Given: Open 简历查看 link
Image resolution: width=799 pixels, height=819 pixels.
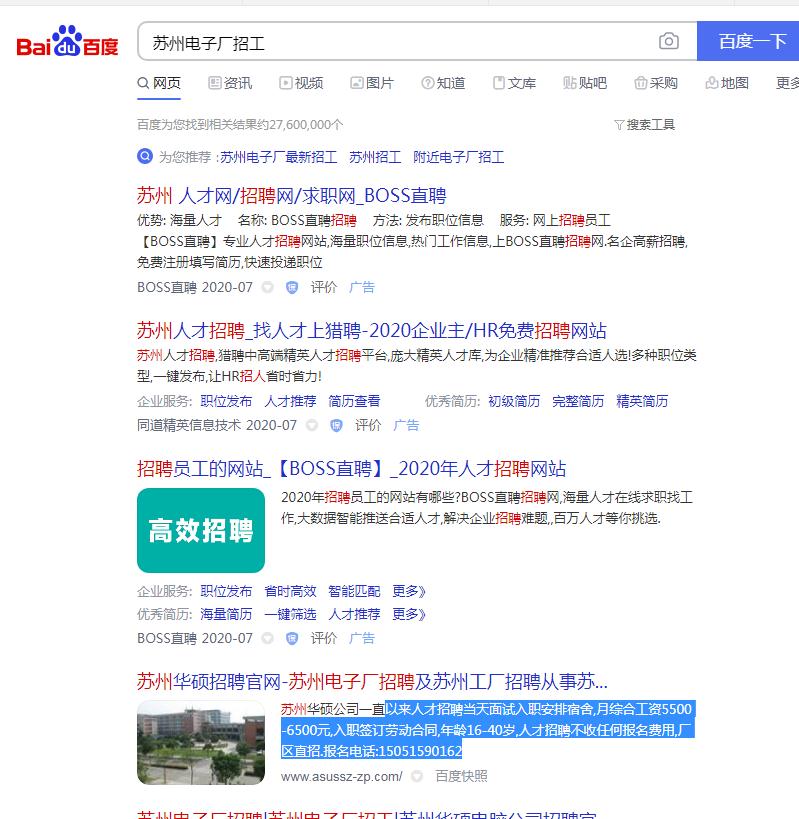Looking at the screenshot, I should 354,401.
